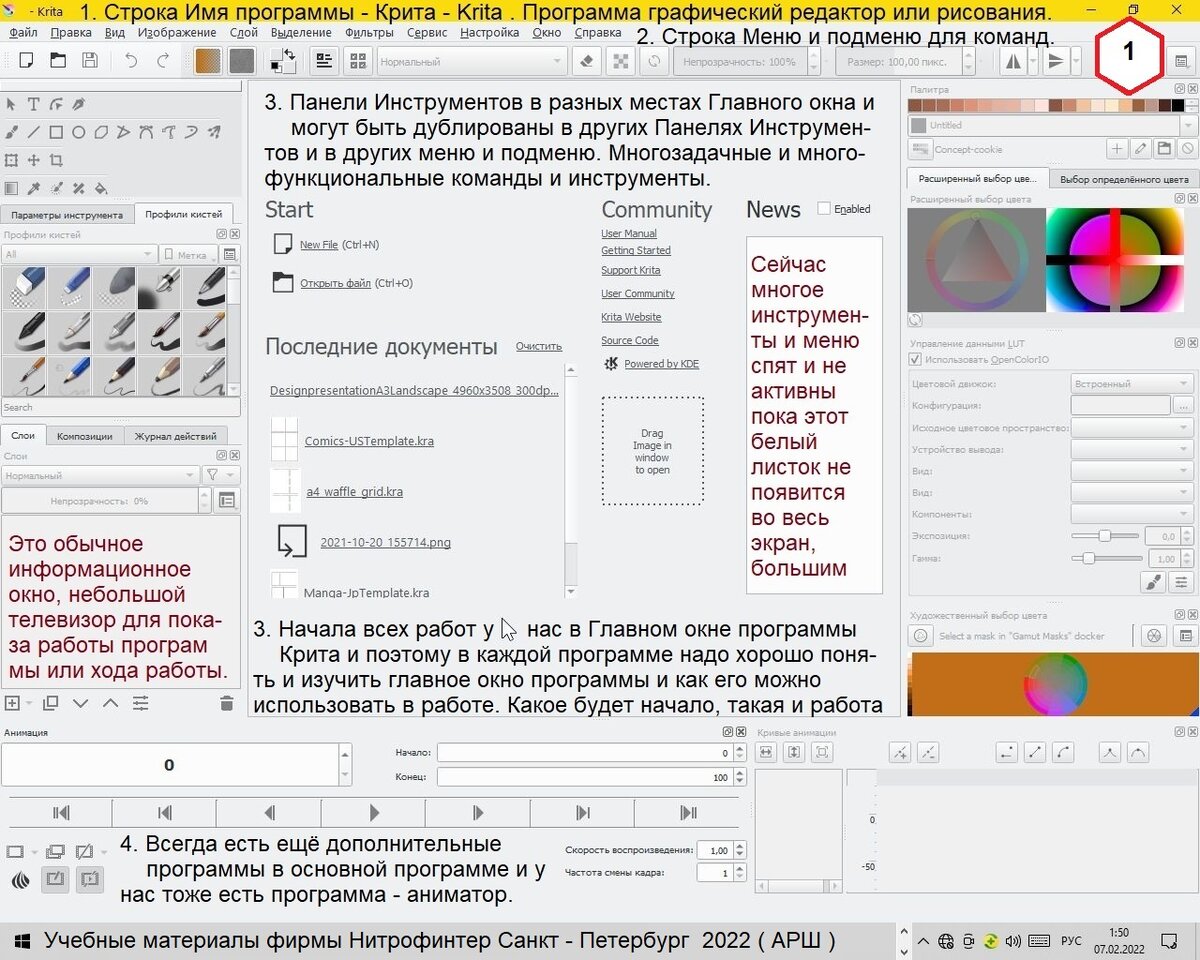Open the Исходное цветовое пространство dropdown
This screenshot has width=1200, height=960.
pos(1132,427)
